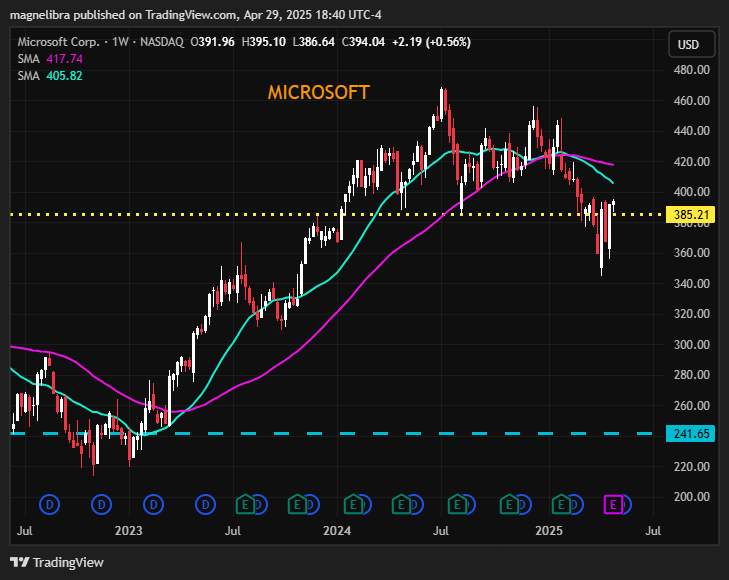The image size is (729, 580).
Task: Click the 2024 time axis label
Action: tap(337, 530)
